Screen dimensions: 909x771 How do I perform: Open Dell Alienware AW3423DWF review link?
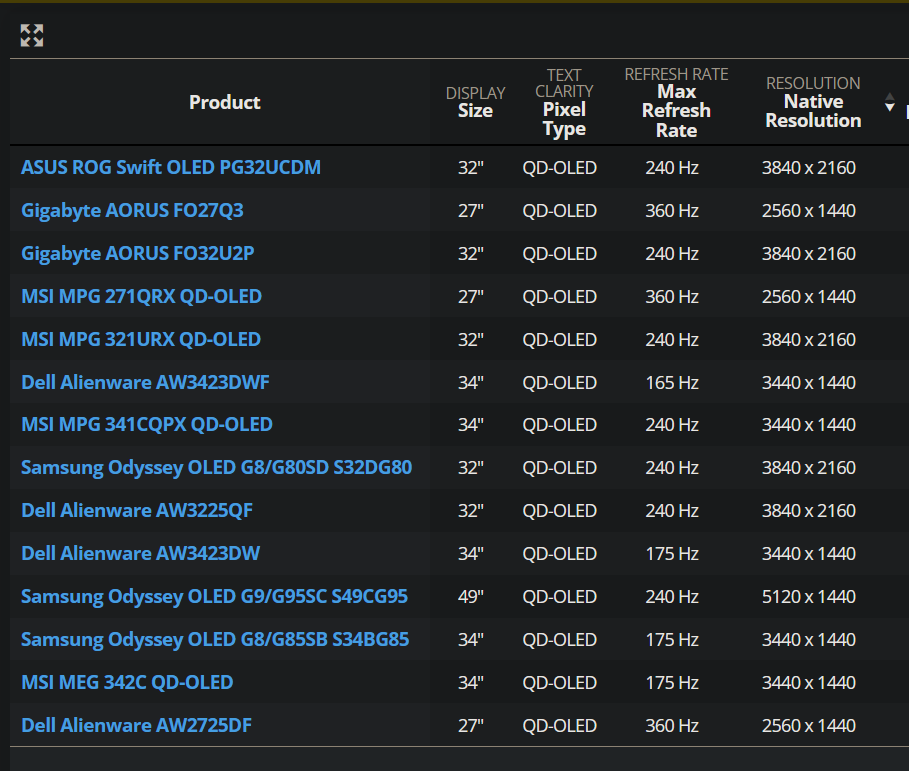click(x=145, y=382)
